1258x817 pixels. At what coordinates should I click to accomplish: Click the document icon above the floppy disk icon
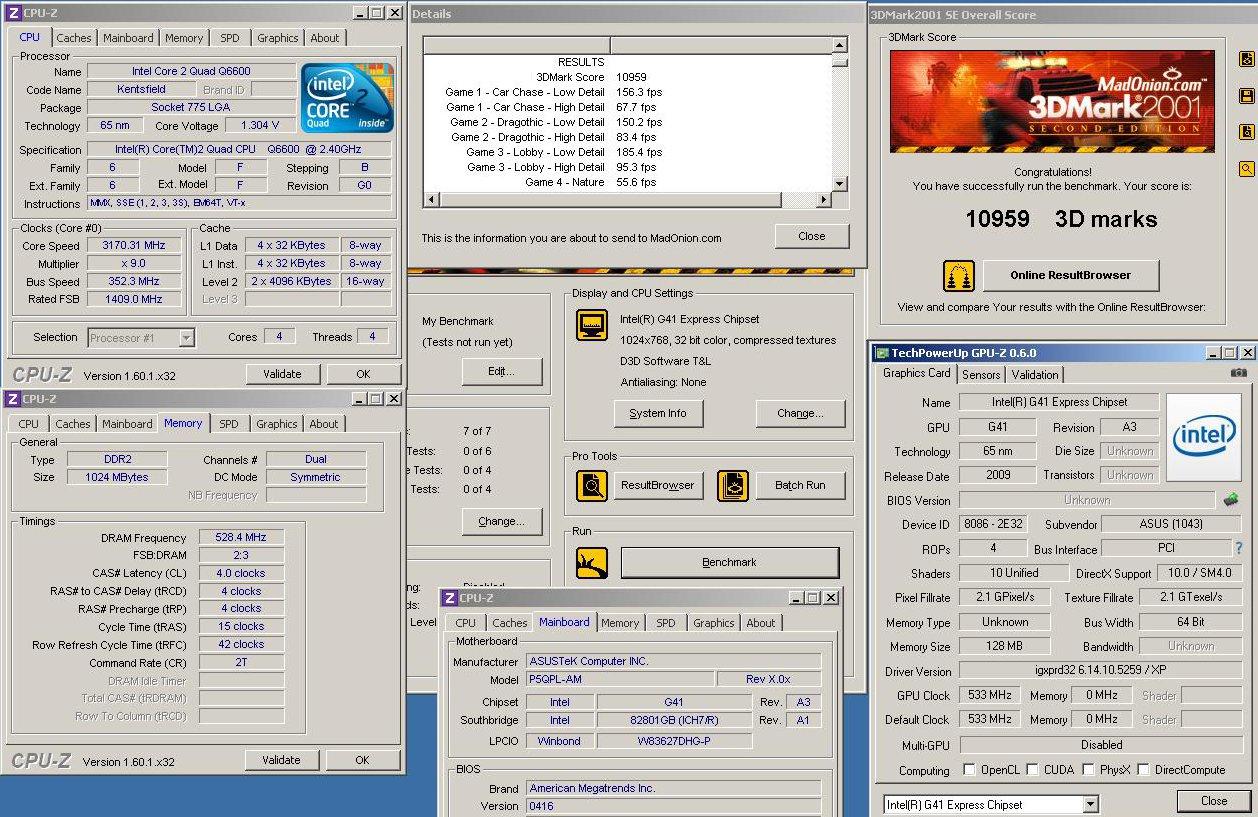click(1246, 59)
